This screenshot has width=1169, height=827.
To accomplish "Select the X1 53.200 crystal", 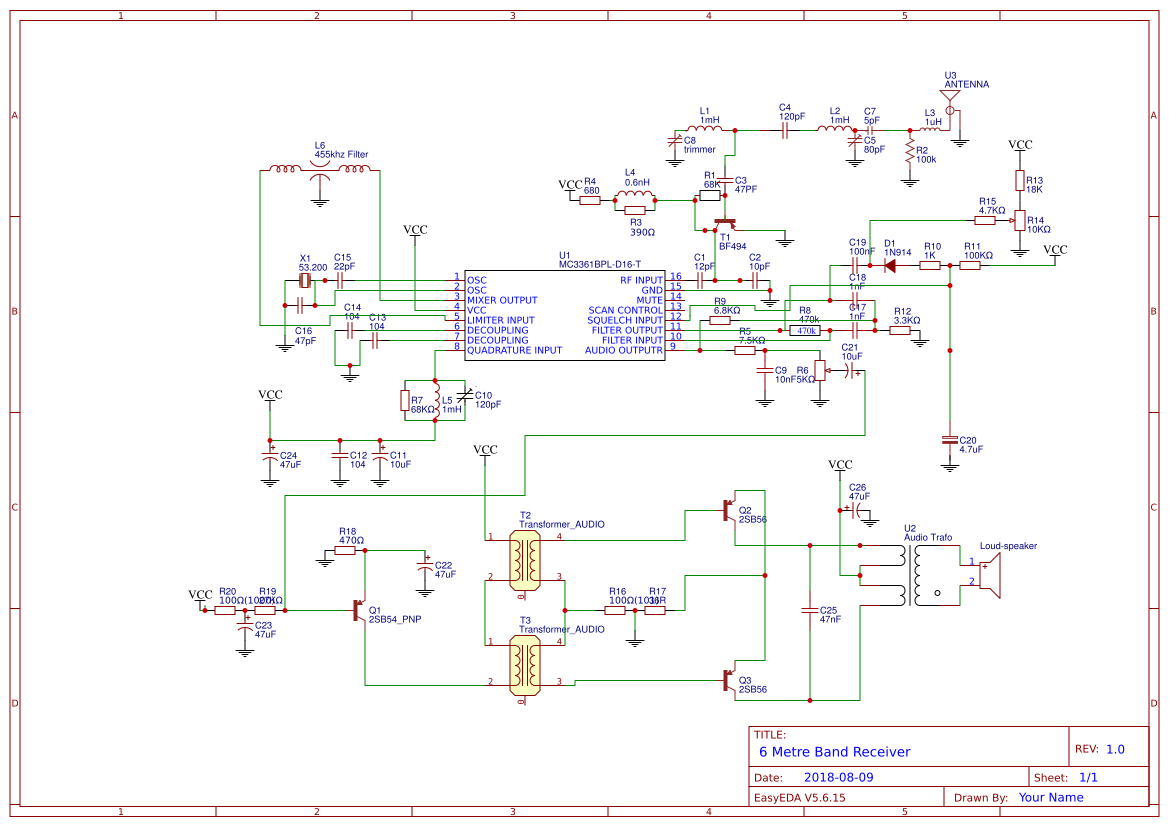I will point(305,281).
